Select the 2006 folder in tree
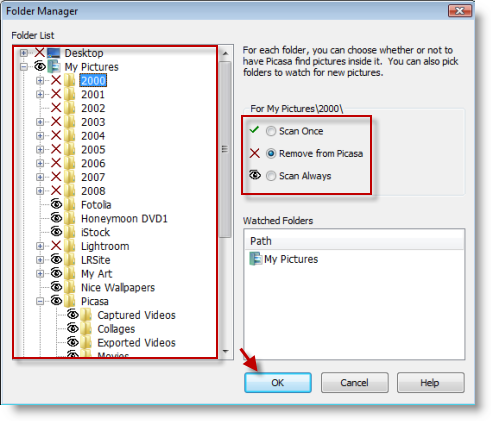The image size is (491, 421). pyautogui.click(x=93, y=163)
